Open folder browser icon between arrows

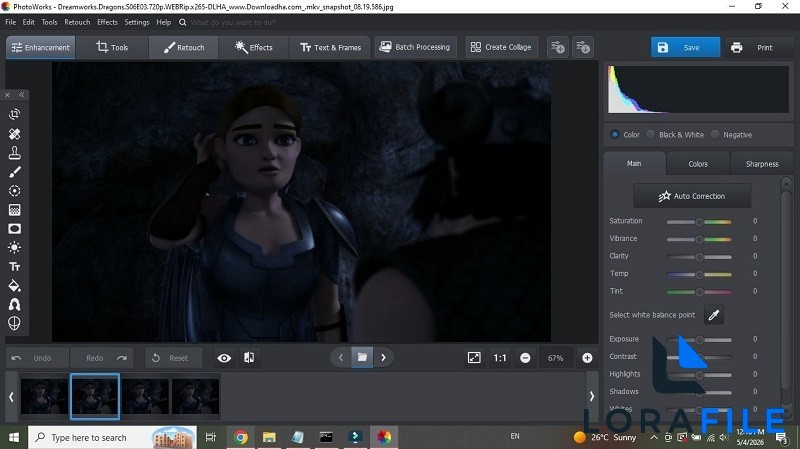click(362, 357)
